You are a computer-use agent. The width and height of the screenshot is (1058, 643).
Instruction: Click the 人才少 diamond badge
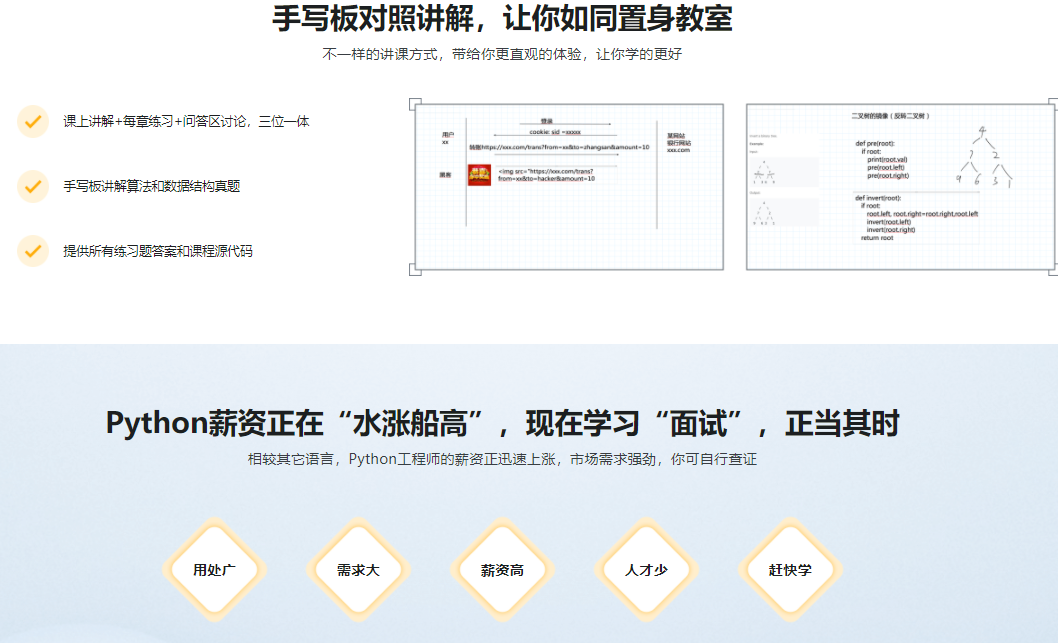pos(646,570)
